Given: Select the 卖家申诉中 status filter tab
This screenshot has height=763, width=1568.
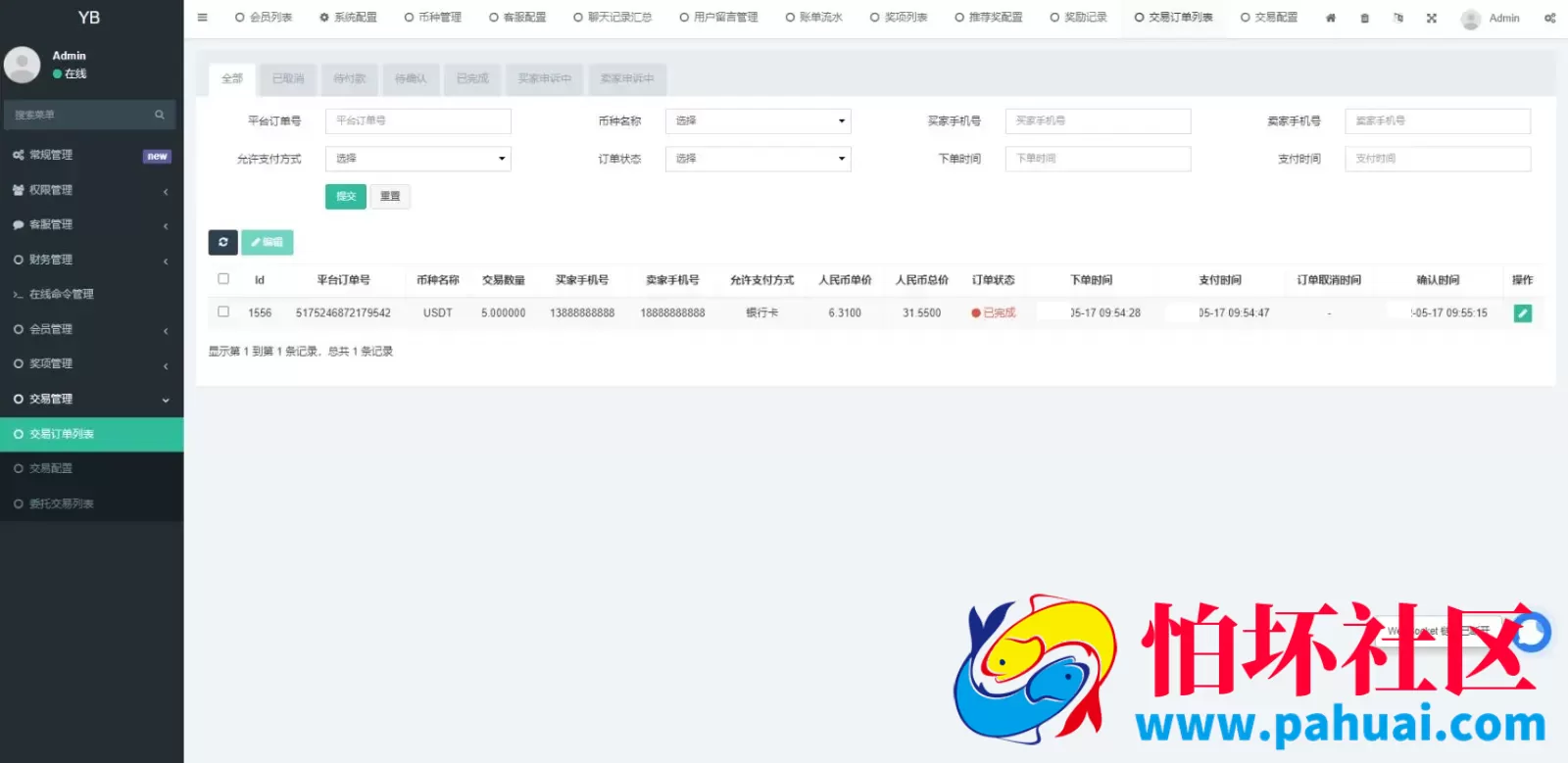Looking at the screenshot, I should [x=627, y=78].
